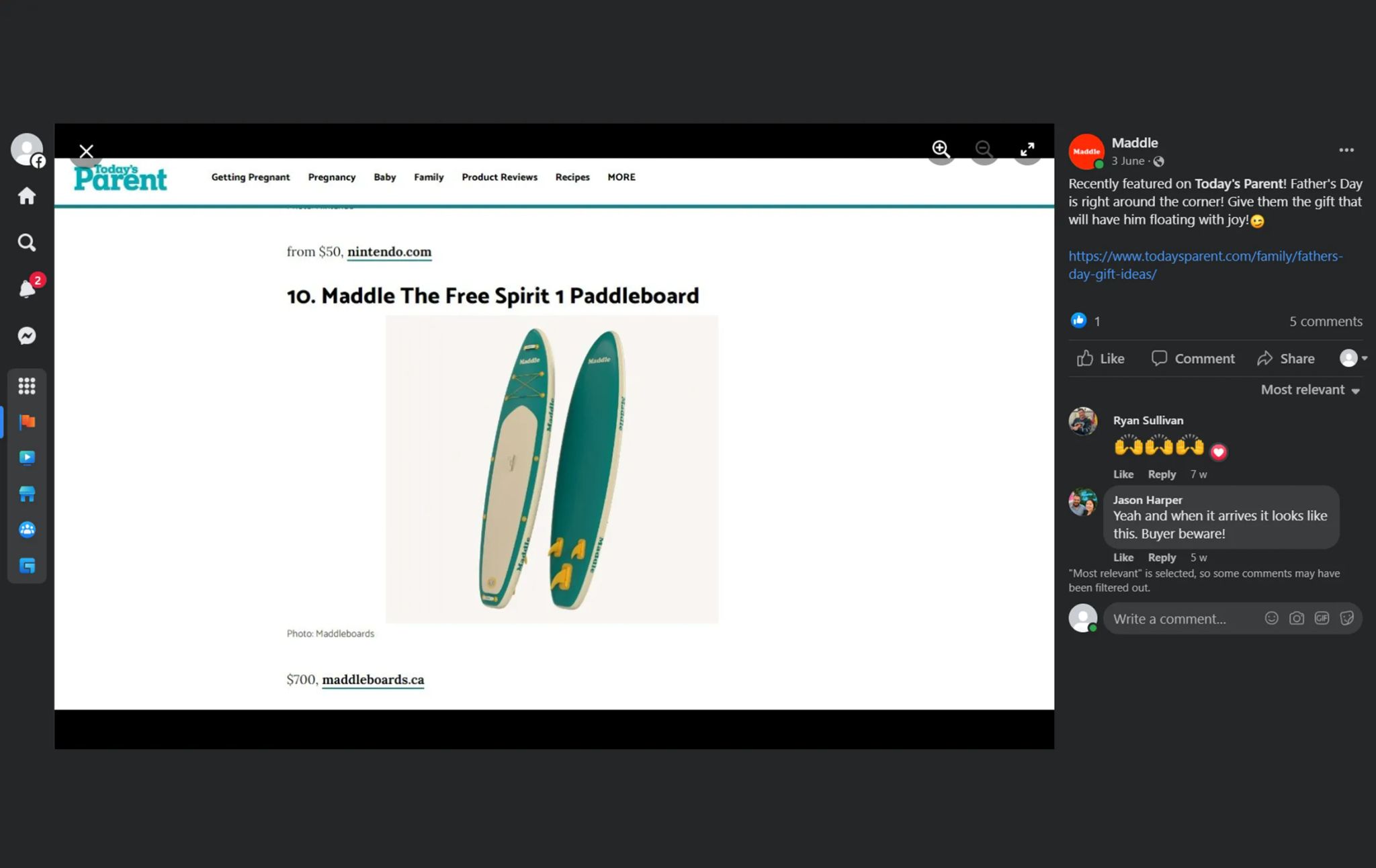Open the GIF picker in the comment box

[x=1322, y=617]
